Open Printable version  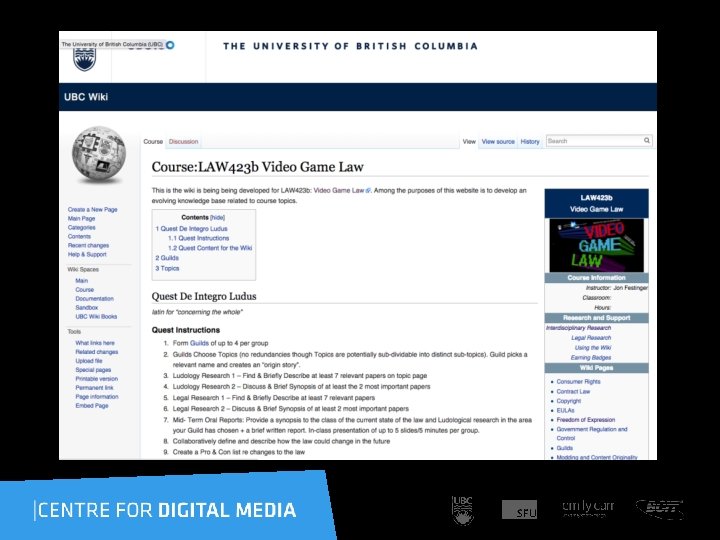(x=96, y=379)
